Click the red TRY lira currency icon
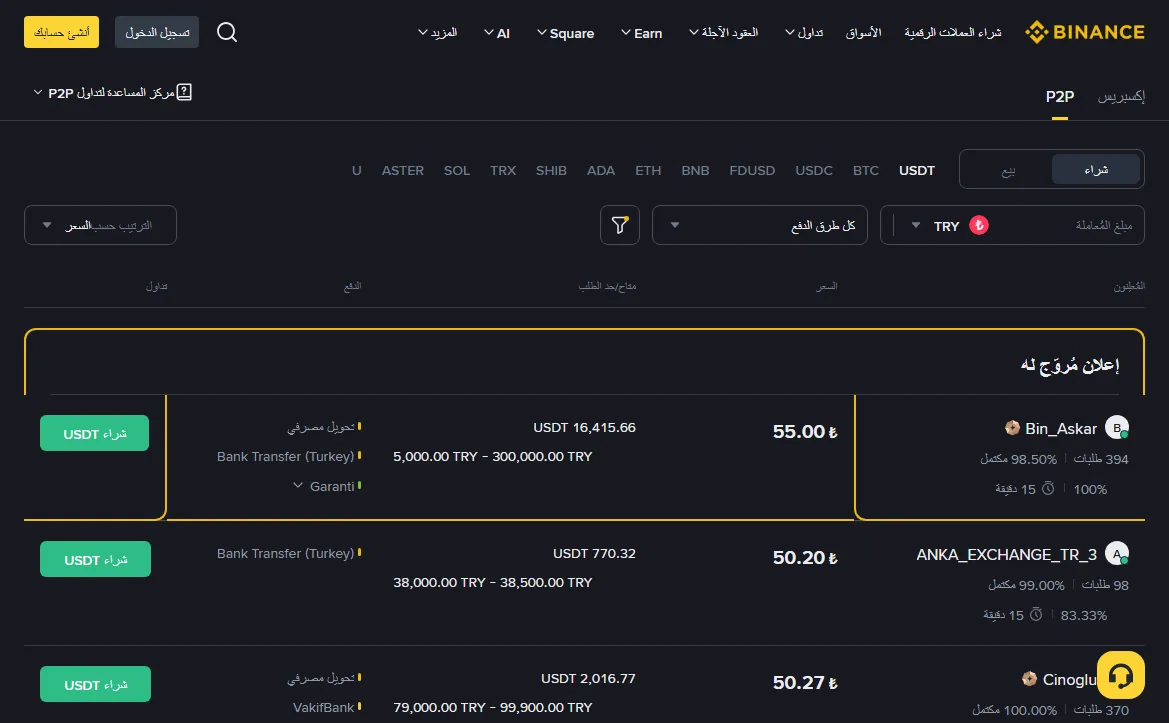Image resolution: width=1169 pixels, height=723 pixels. pos(979,225)
